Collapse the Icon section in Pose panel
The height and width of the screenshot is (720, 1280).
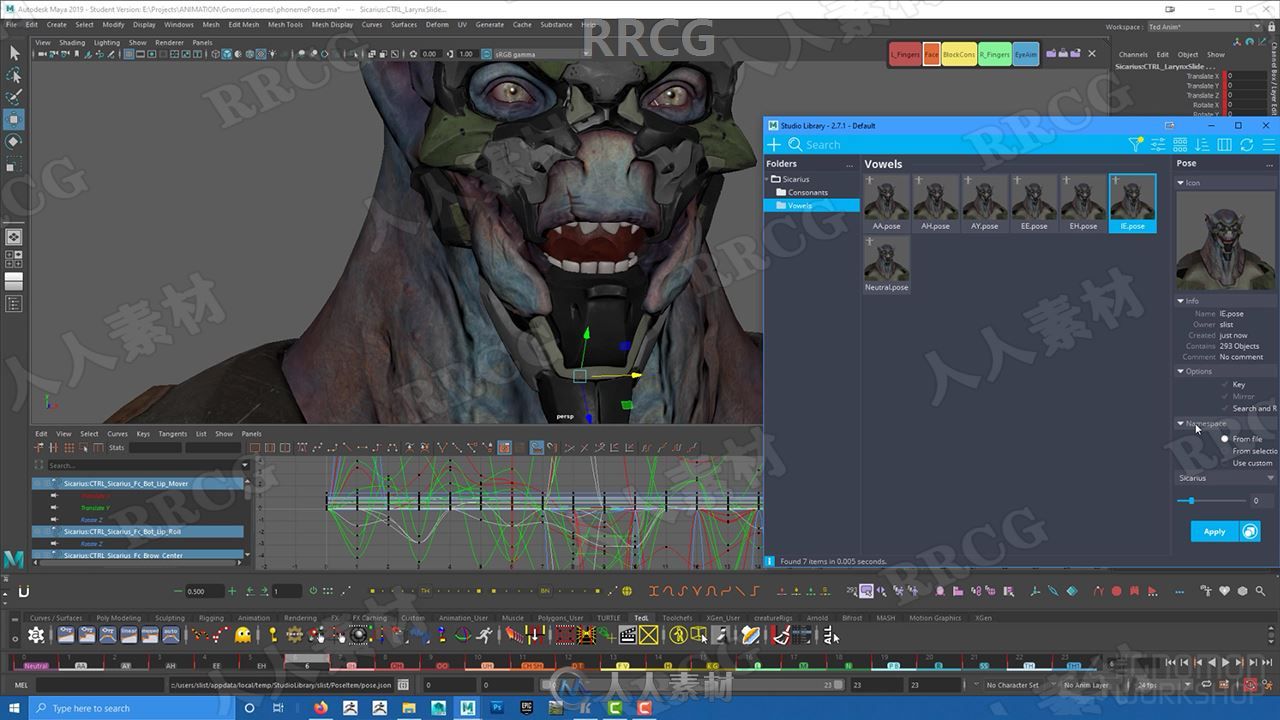coord(1180,183)
